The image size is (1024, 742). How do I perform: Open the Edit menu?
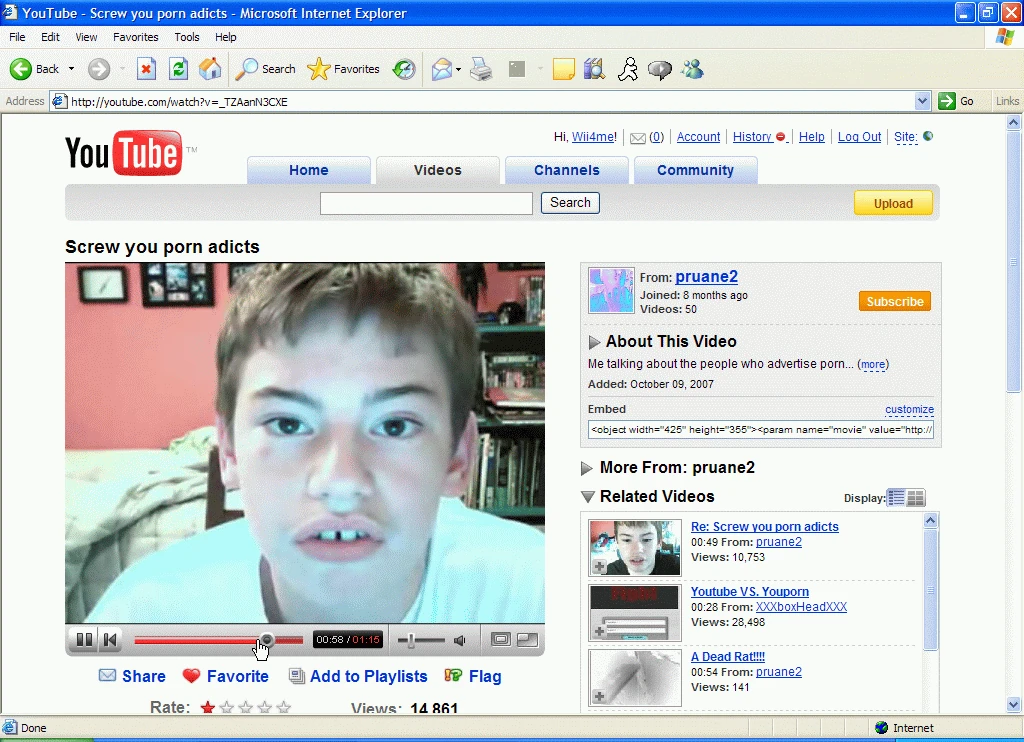tap(50, 37)
